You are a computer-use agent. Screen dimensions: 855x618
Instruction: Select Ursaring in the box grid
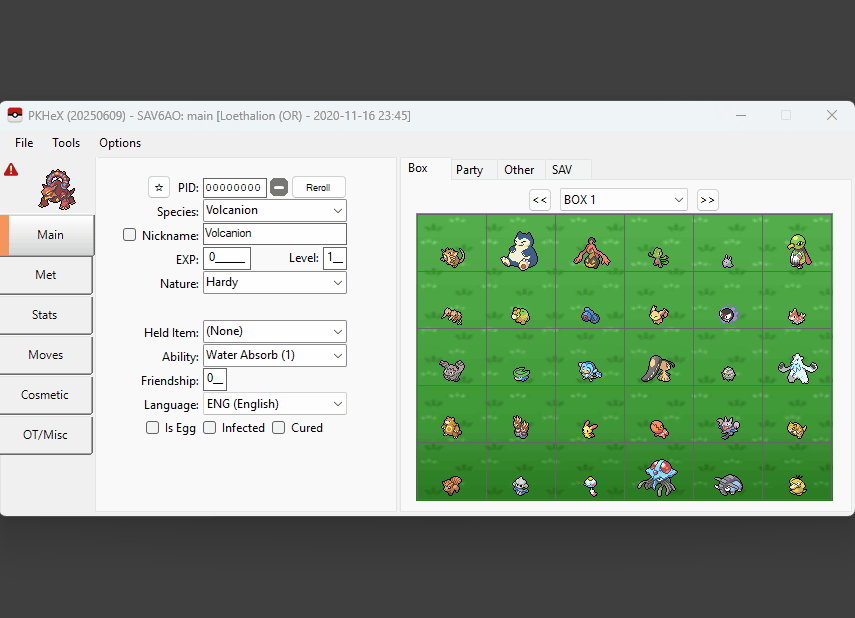coord(451,413)
